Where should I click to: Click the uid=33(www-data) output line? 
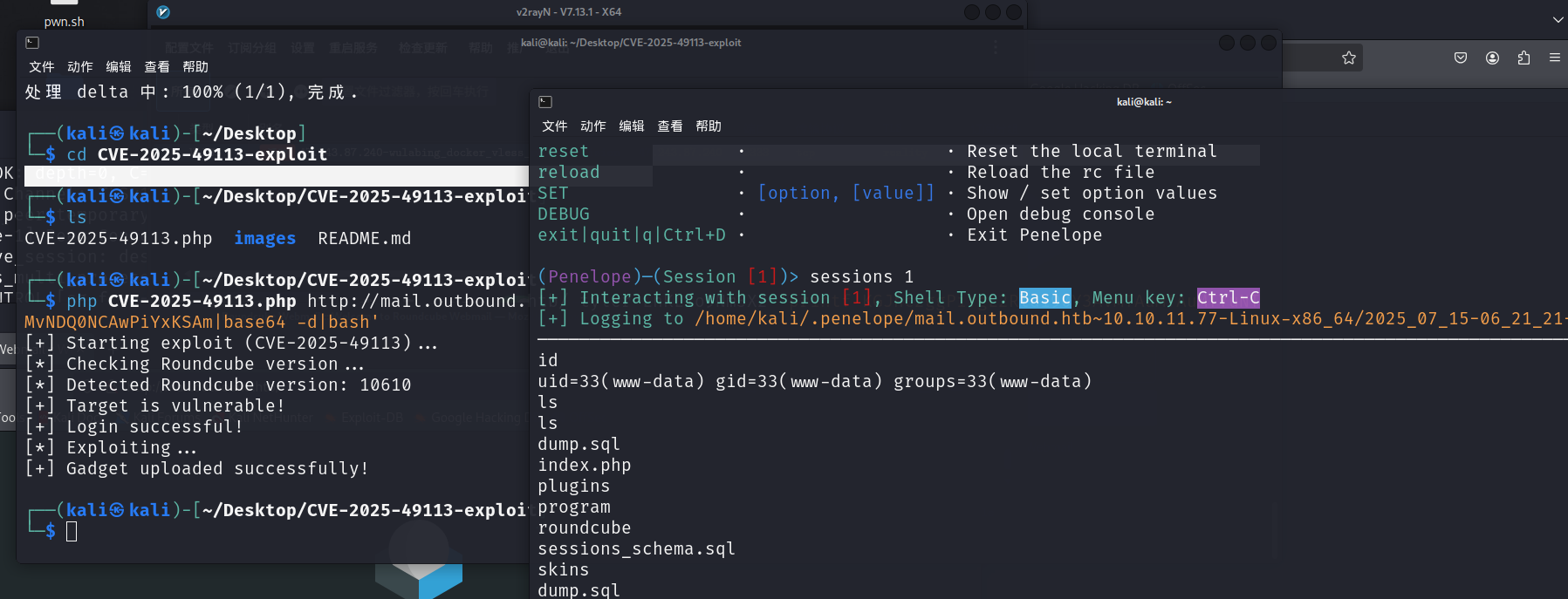coord(814,382)
